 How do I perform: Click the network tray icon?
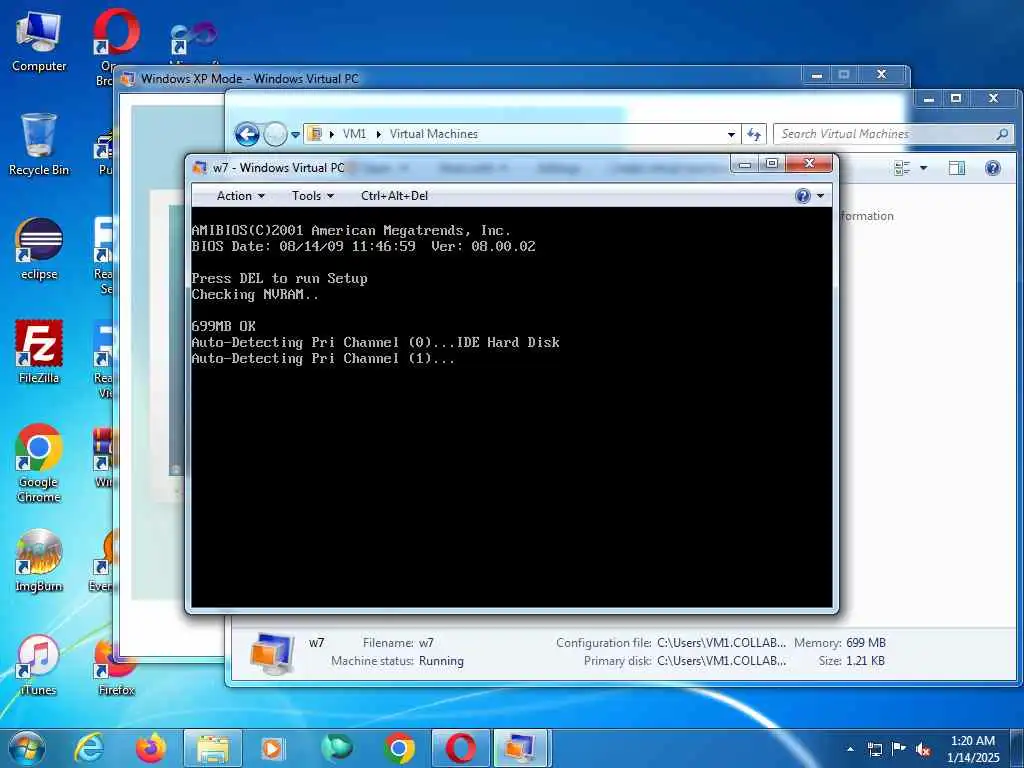pyautogui.click(x=874, y=749)
